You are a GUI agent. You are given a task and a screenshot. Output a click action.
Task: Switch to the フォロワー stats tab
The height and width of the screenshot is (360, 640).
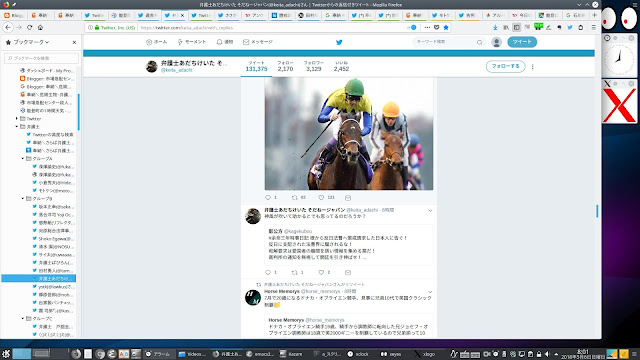coord(313,66)
